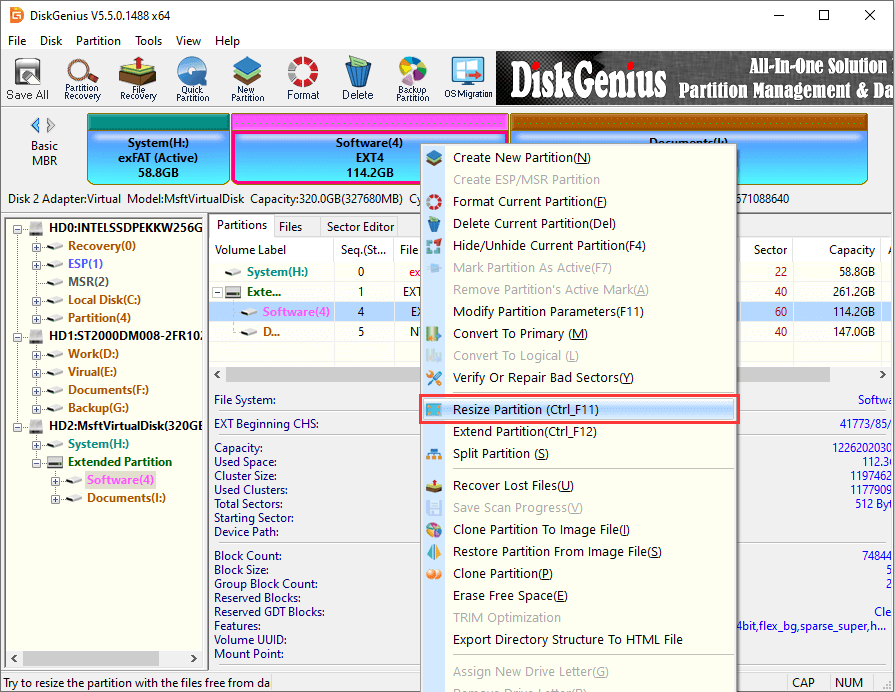Open the Backup Partition tool
This screenshot has height=692, width=895.
coord(412,79)
